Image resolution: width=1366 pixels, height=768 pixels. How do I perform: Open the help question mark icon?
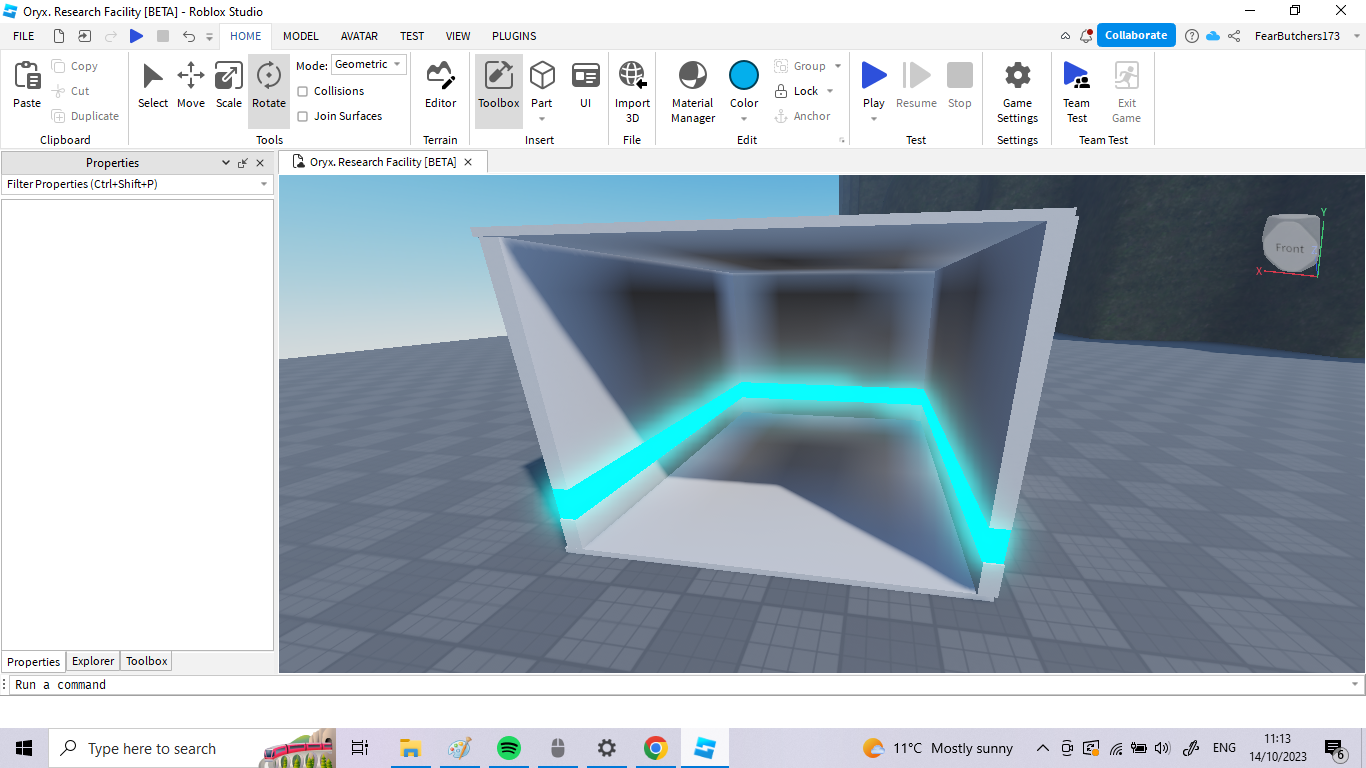point(1192,36)
